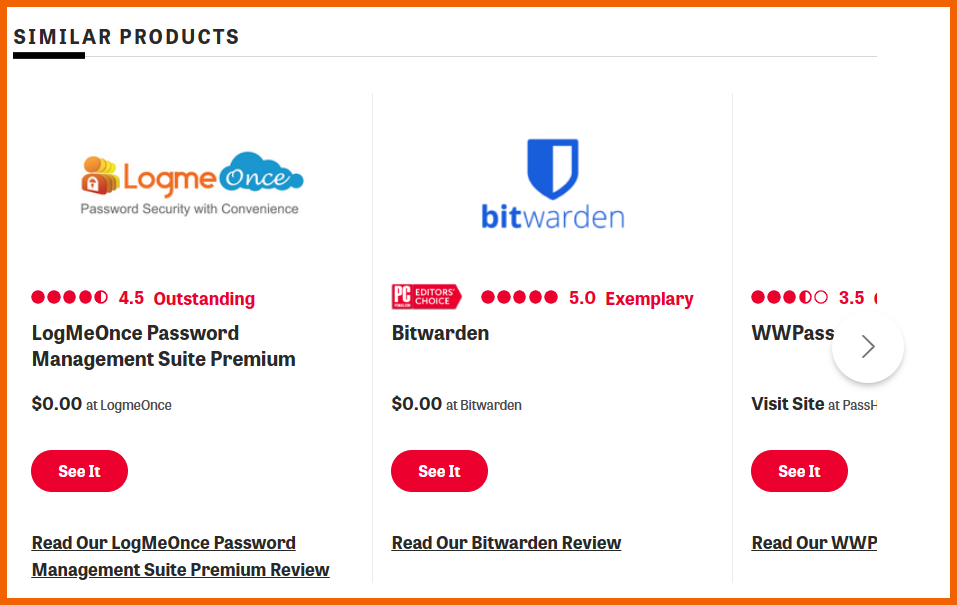Advance carousel with the next arrow
Screen dimensions: 957x605
pyautogui.click(x=867, y=347)
